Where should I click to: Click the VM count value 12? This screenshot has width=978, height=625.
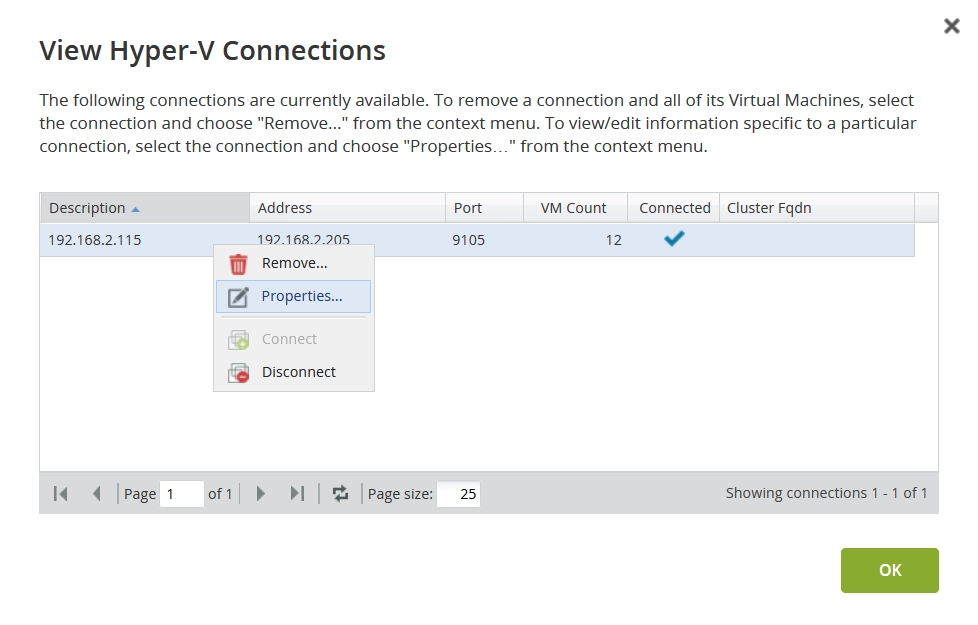(x=613, y=240)
